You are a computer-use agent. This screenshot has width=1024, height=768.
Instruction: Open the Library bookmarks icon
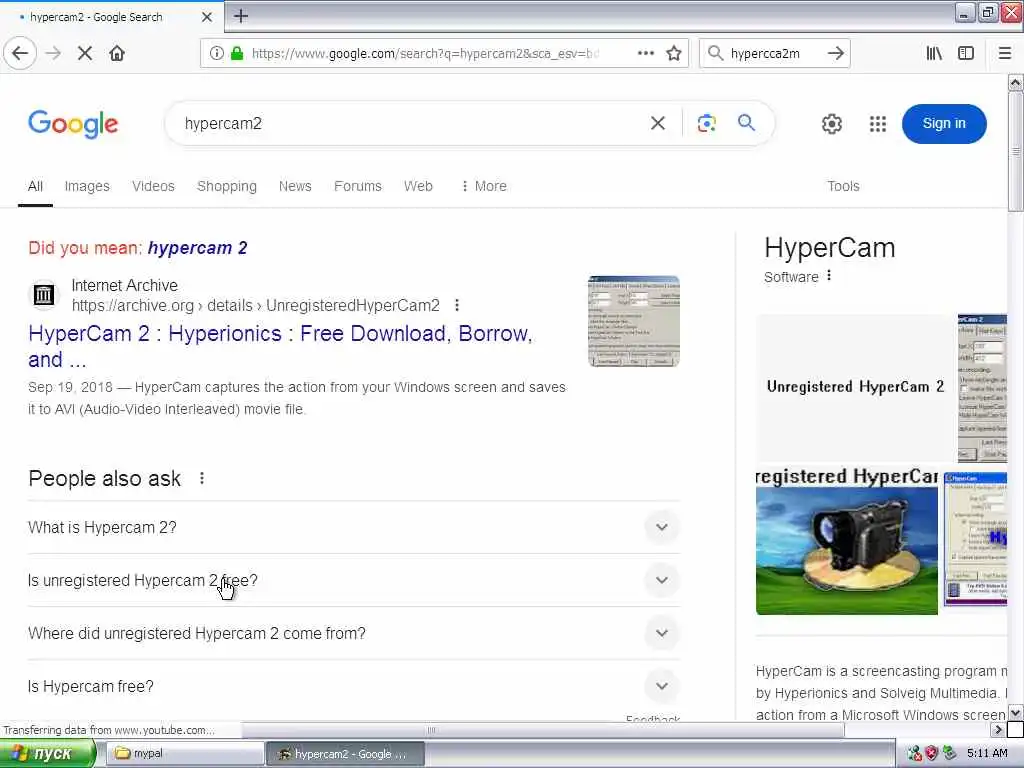(x=934, y=54)
